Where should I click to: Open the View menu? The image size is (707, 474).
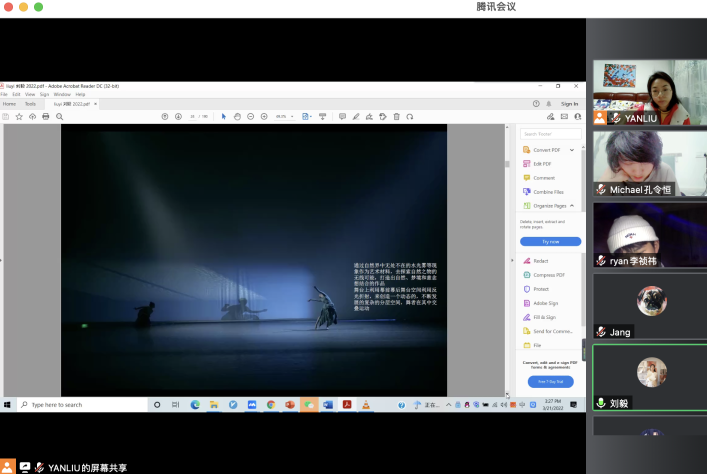[30, 94]
